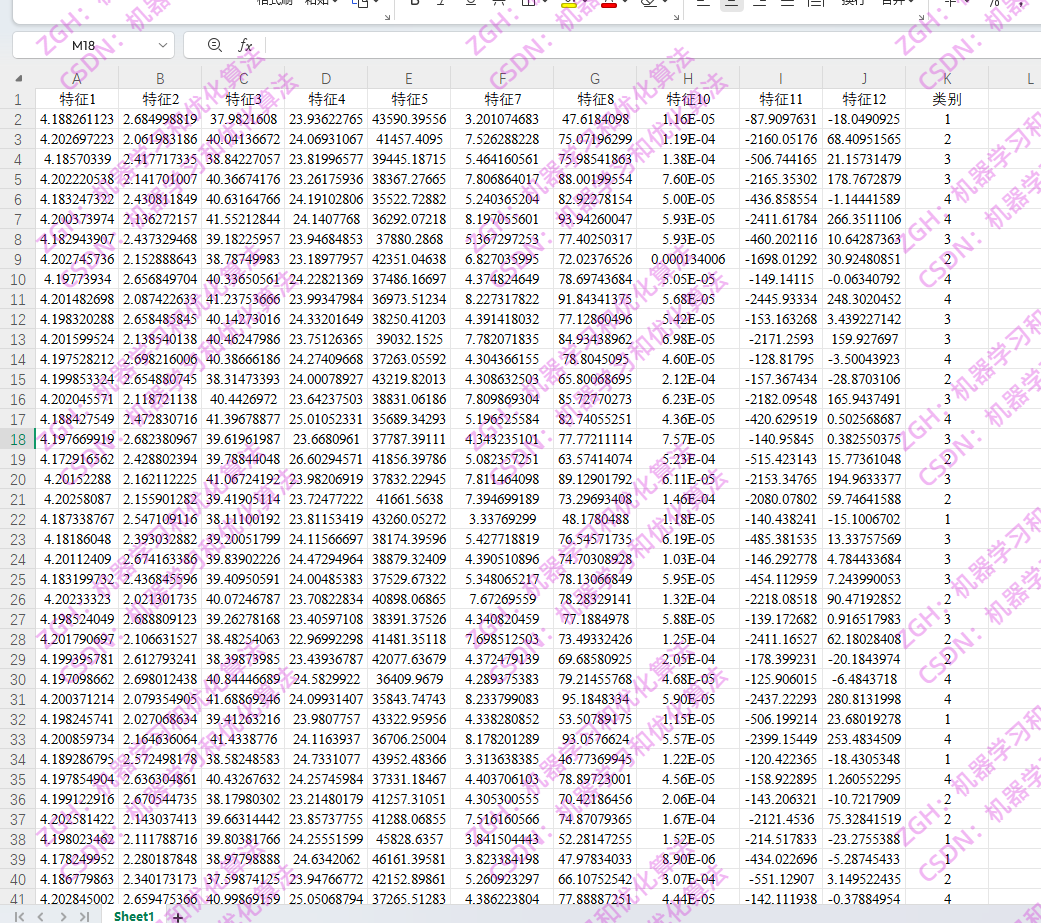
Task: Click header cell 特征12
Action: pyautogui.click(x=864, y=99)
